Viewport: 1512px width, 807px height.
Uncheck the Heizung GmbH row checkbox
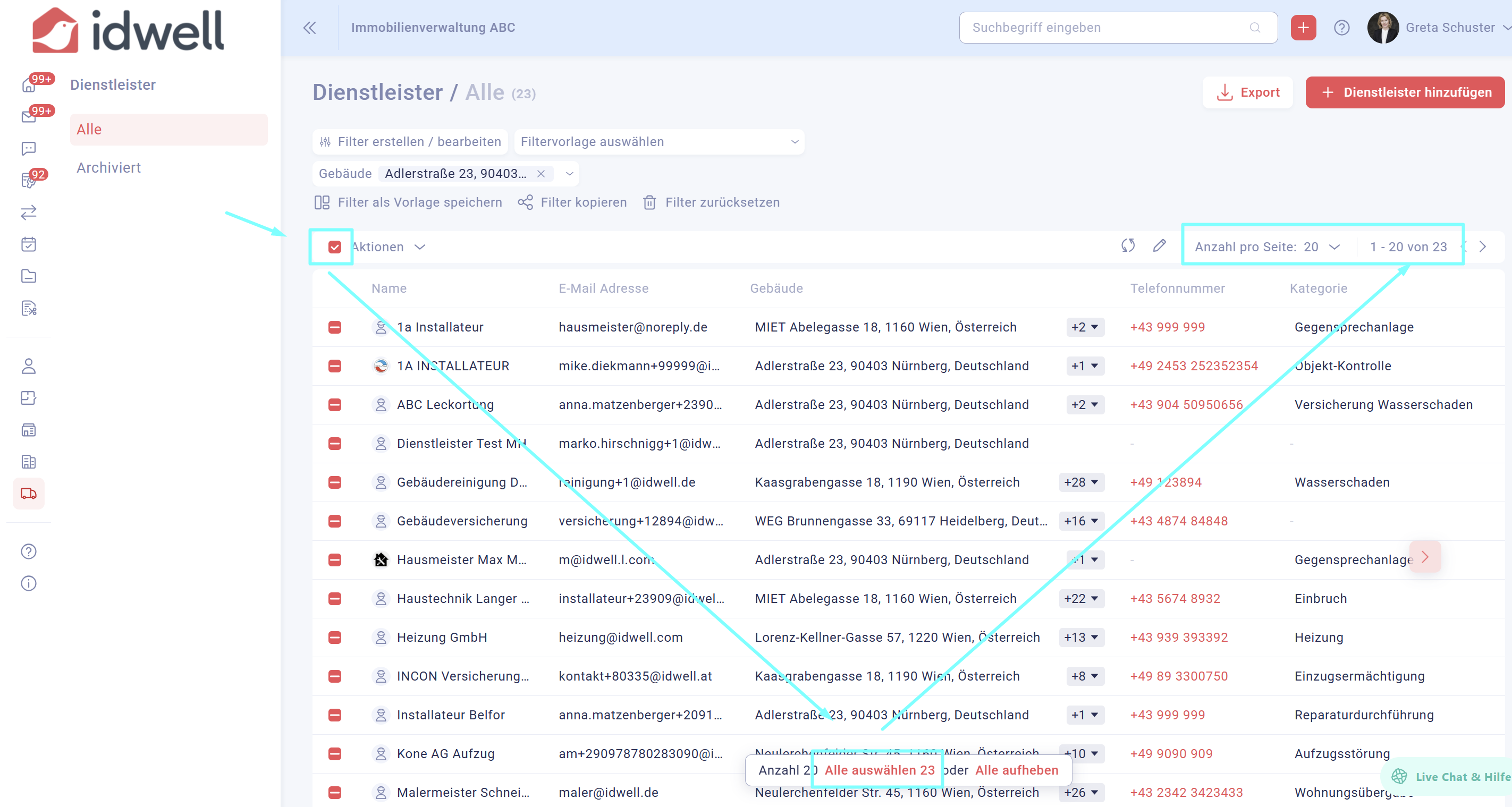pos(335,638)
